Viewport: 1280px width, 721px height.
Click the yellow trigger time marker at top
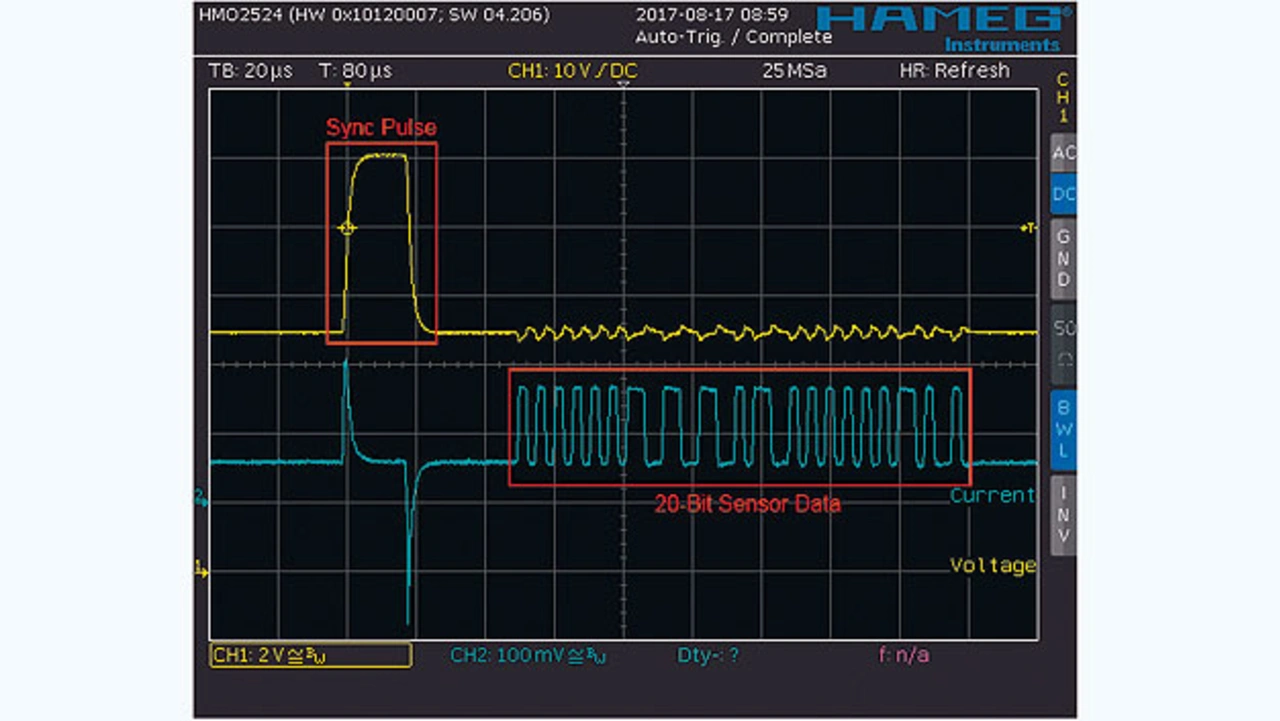click(x=347, y=86)
